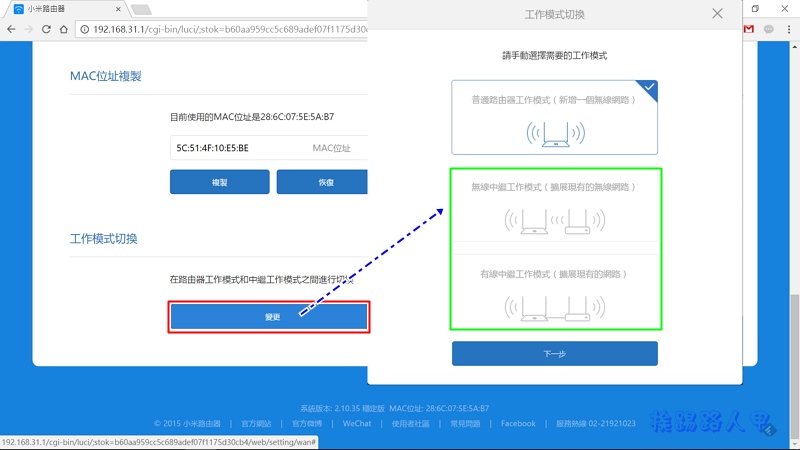Restore the browser window size
Viewport: 800px width, 450px height.
point(755,8)
